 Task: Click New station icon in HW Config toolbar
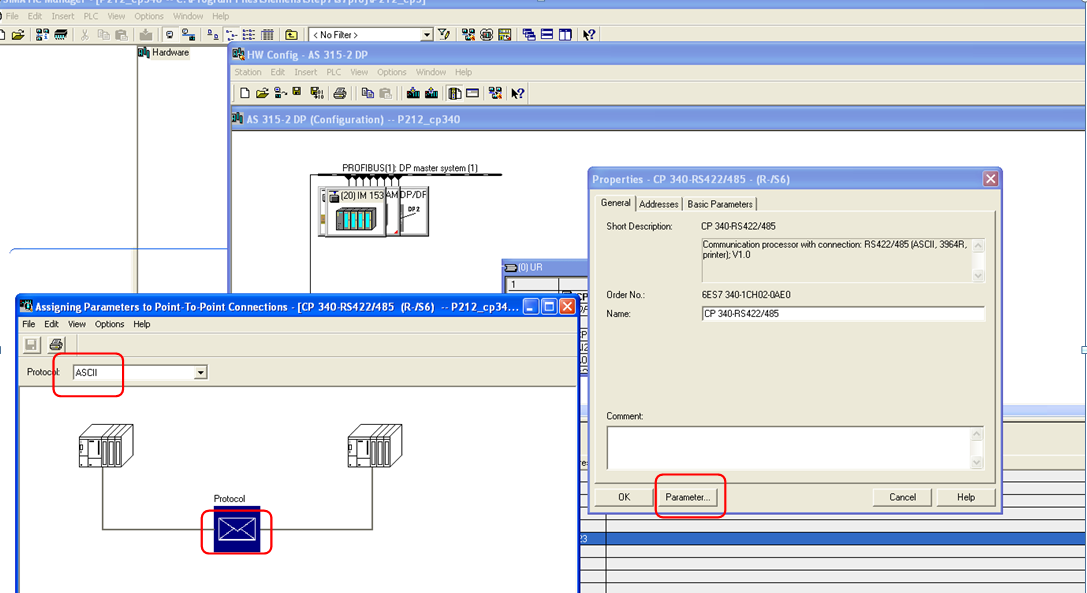pyautogui.click(x=245, y=93)
